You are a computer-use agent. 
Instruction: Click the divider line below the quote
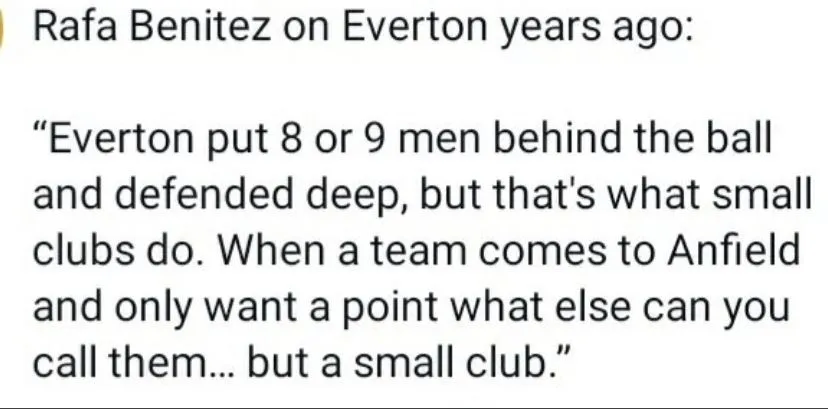pos(414,406)
